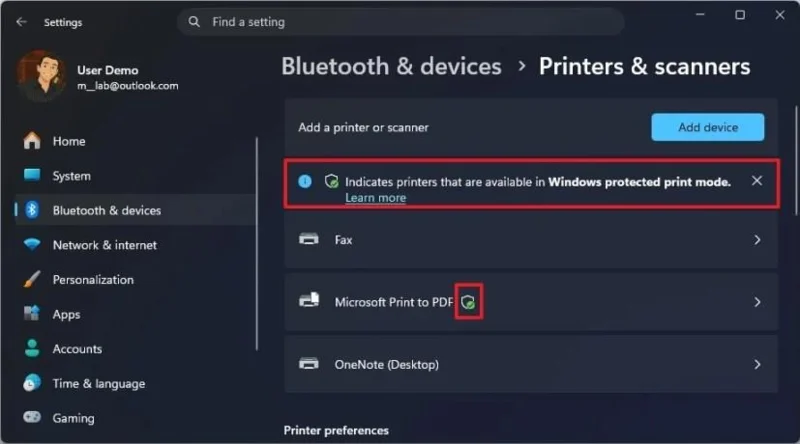Image resolution: width=800 pixels, height=444 pixels.
Task: Click the Time & language globe clock icon
Action: 32,383
